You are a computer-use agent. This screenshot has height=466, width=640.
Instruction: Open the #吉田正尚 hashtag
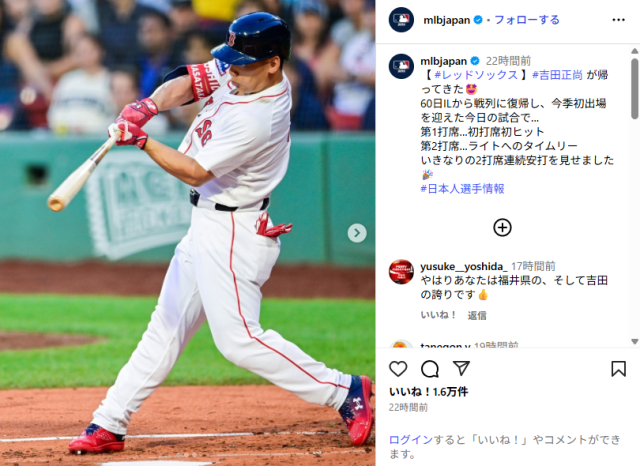(x=558, y=75)
